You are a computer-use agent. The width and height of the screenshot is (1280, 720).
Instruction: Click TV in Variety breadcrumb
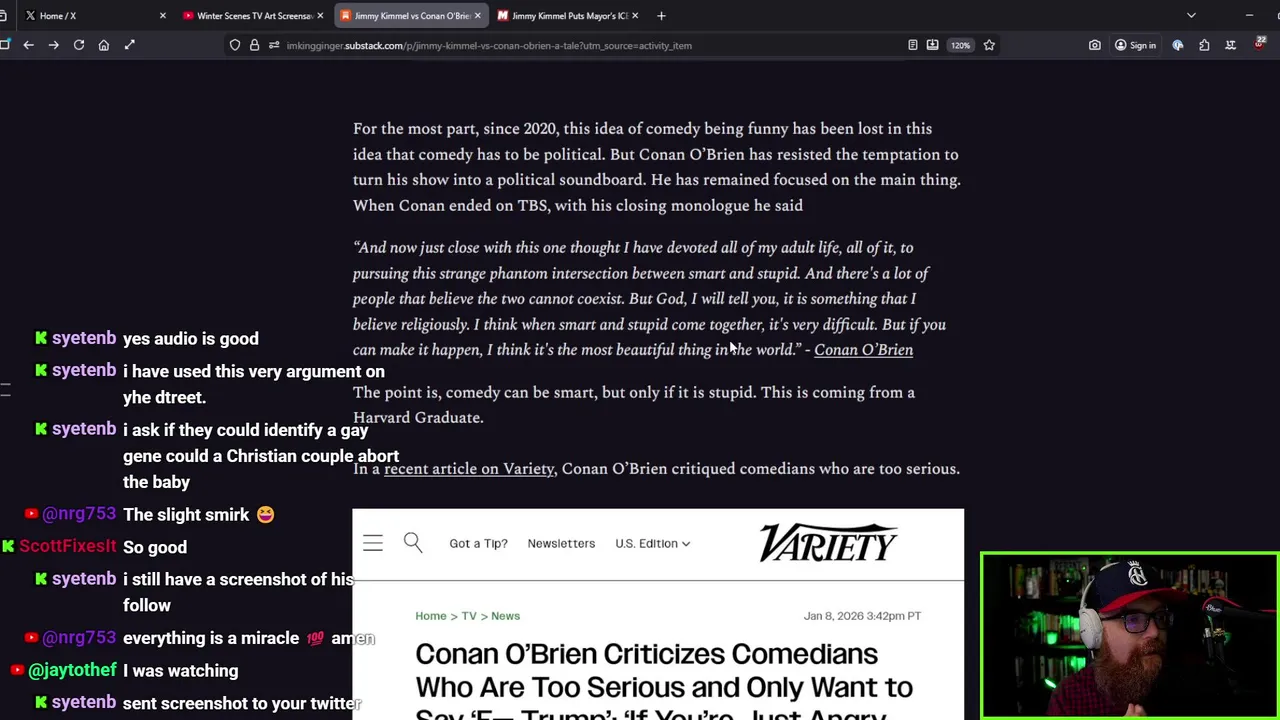pyautogui.click(x=469, y=616)
